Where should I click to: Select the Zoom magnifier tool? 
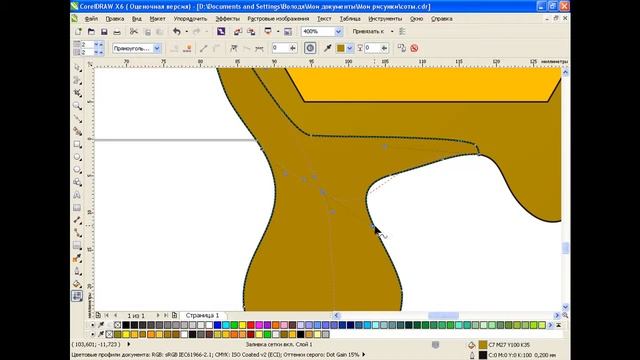coord(77,106)
